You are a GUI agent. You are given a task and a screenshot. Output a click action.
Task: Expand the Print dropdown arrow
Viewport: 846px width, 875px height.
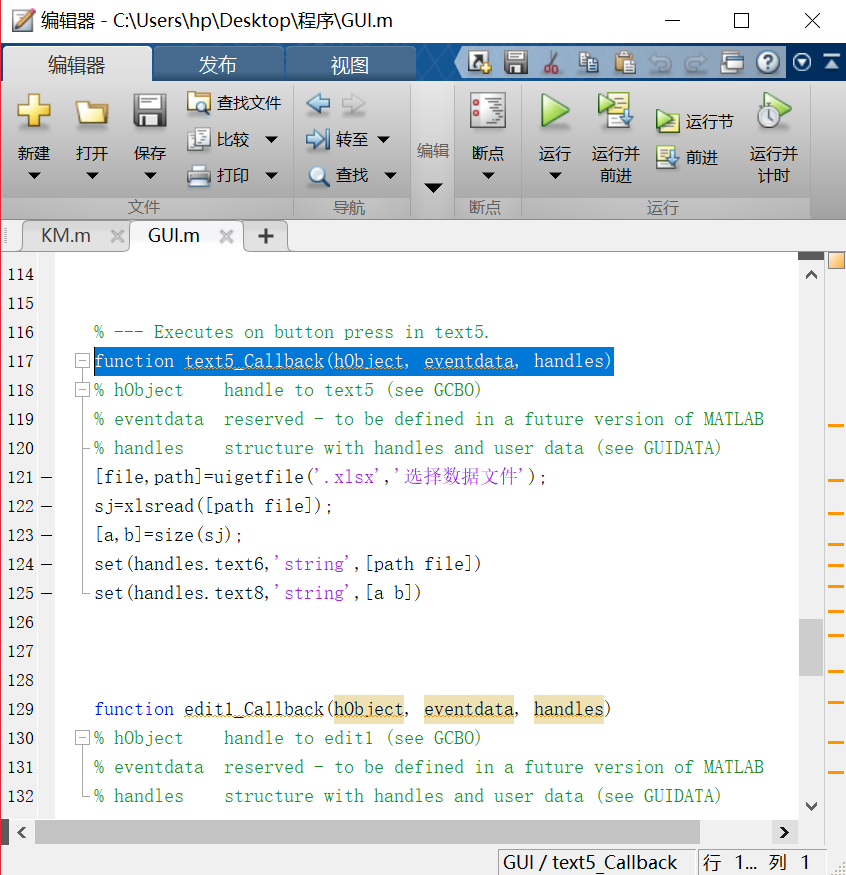click(x=271, y=175)
